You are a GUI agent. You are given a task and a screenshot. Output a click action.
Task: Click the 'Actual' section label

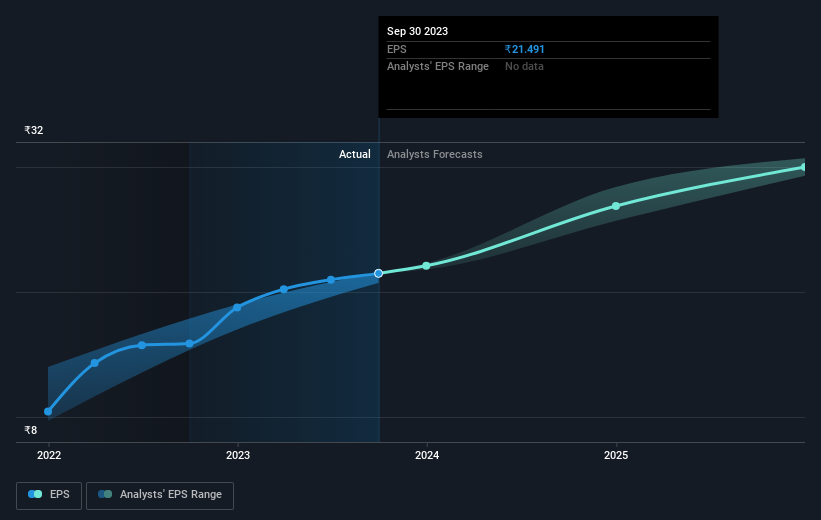click(354, 154)
